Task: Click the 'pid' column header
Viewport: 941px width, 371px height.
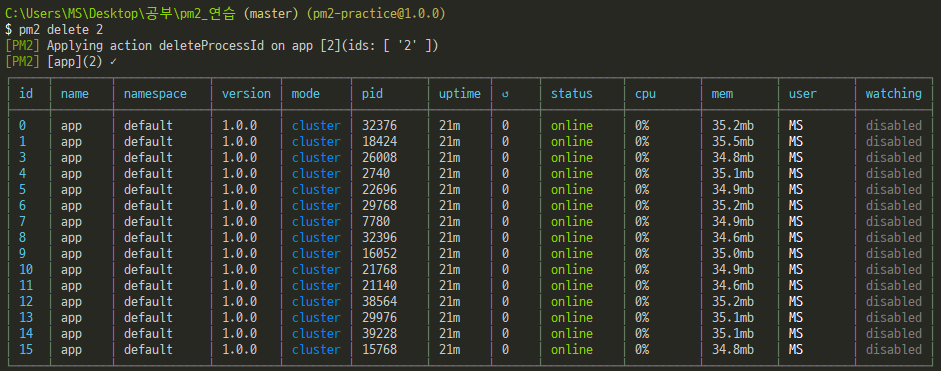Action: click(372, 94)
